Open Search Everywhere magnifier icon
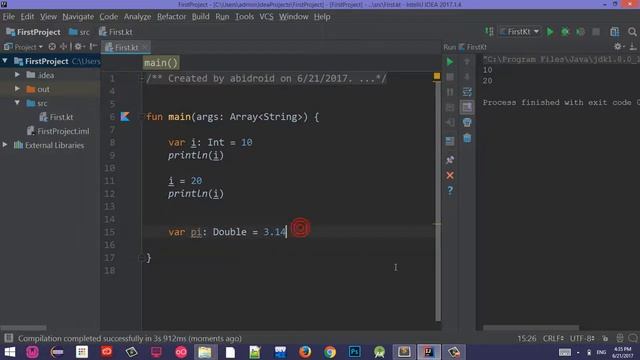This screenshot has height=360, width=640. [x=632, y=32]
